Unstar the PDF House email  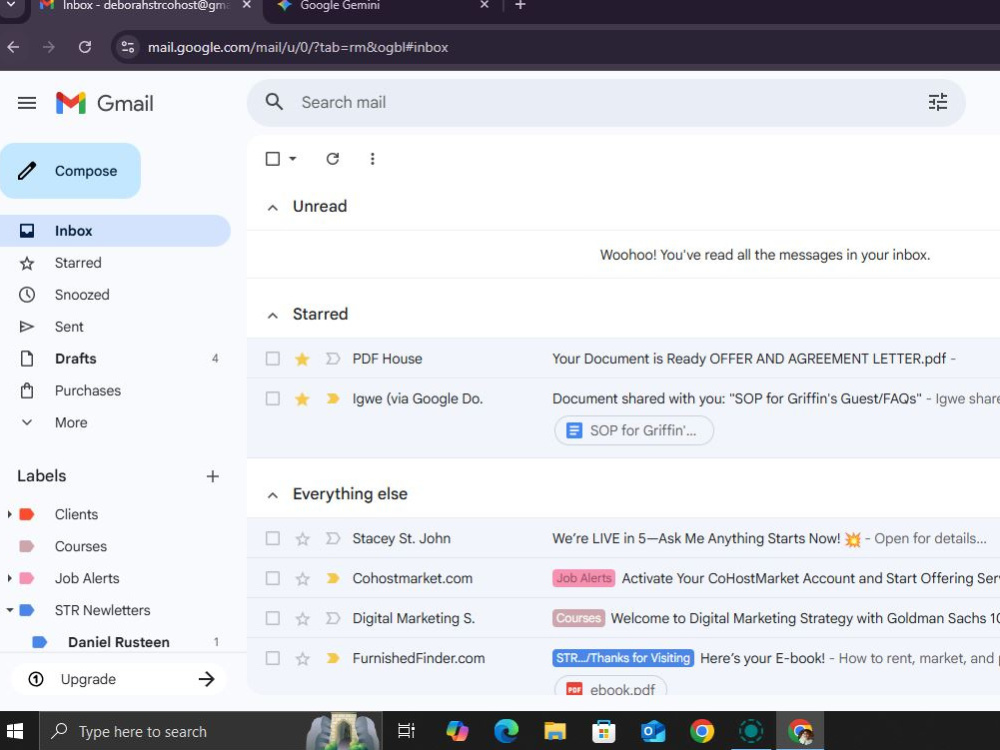[x=302, y=359]
